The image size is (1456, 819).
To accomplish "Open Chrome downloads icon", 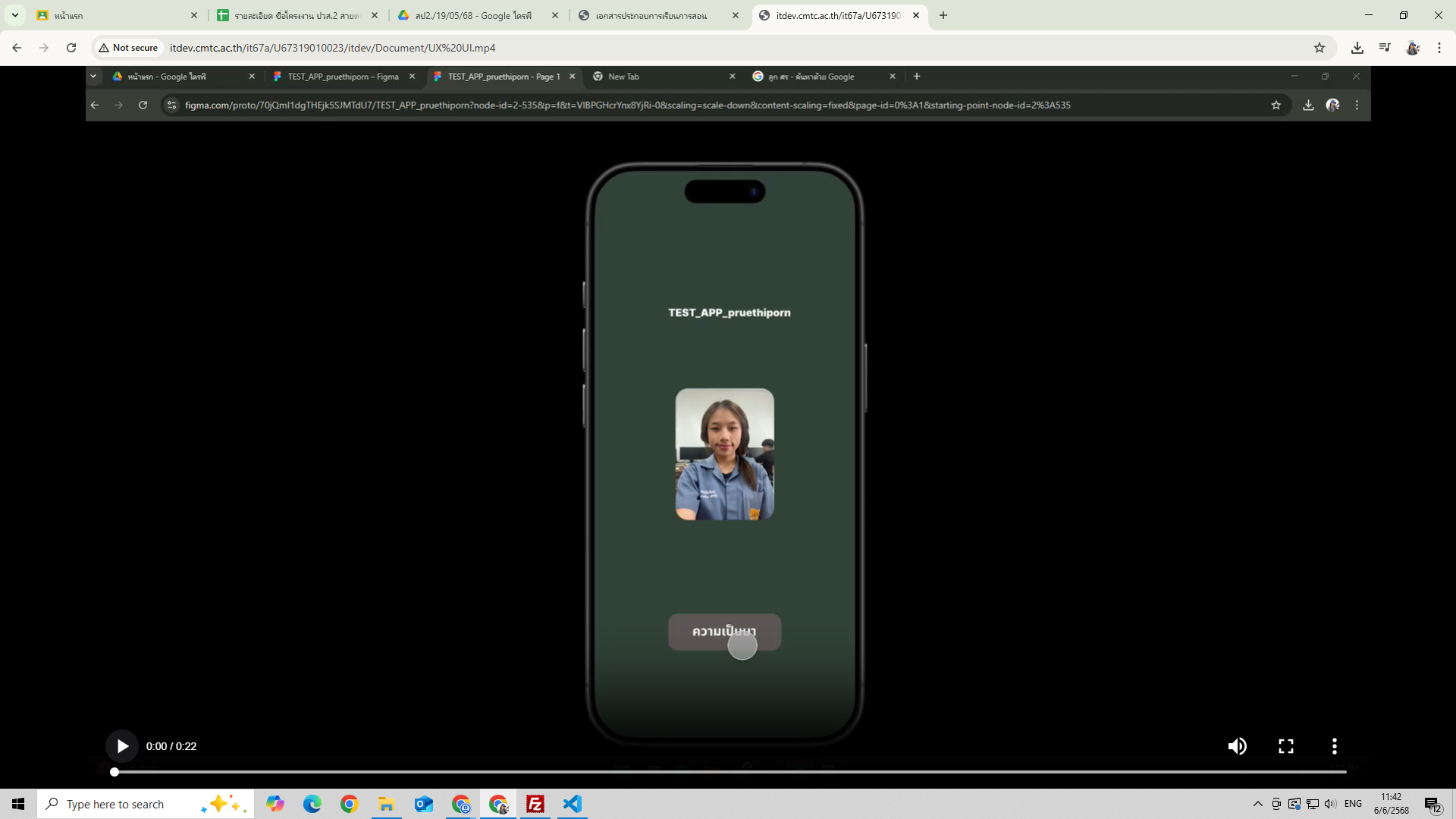I will [1357, 48].
